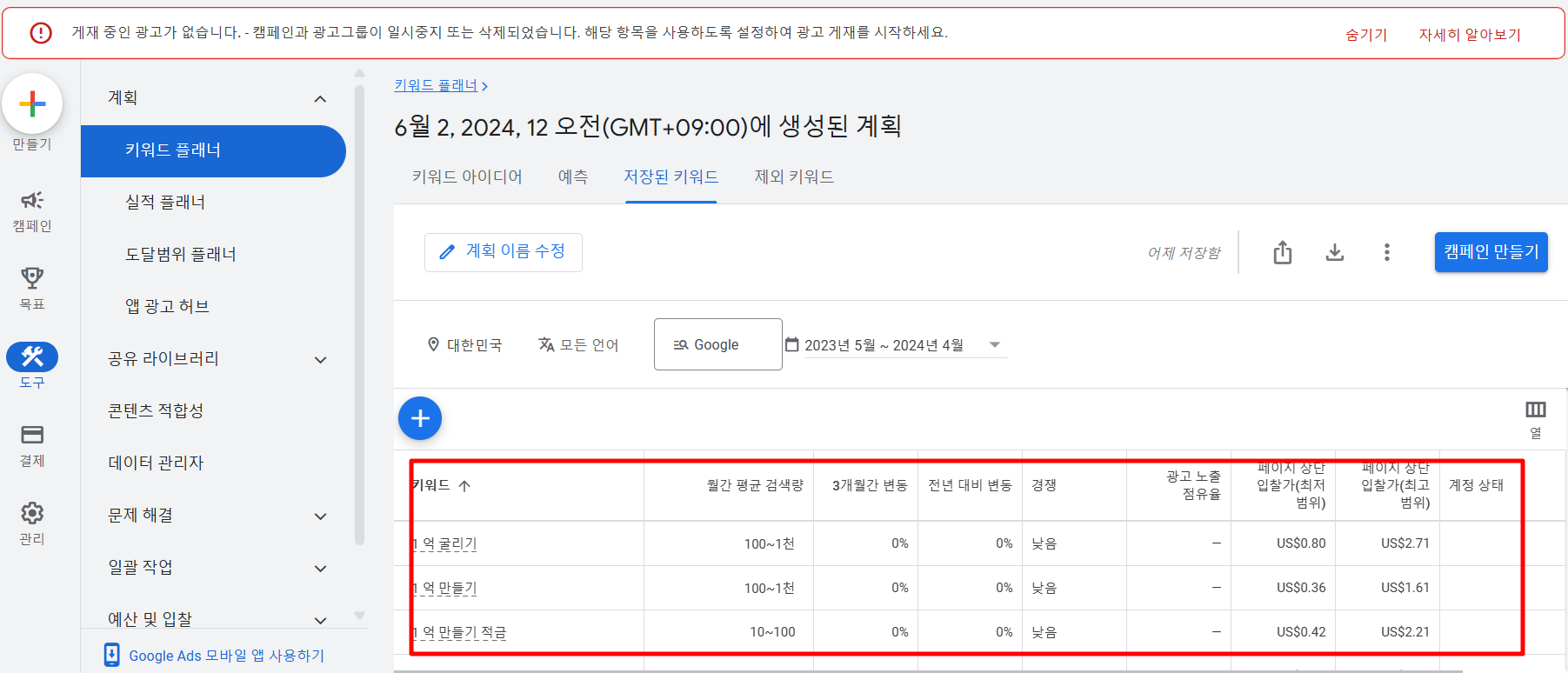Click Google Ads 모바일 앱 사용하기 link
The width and height of the screenshot is (1568, 673).
click(x=226, y=656)
